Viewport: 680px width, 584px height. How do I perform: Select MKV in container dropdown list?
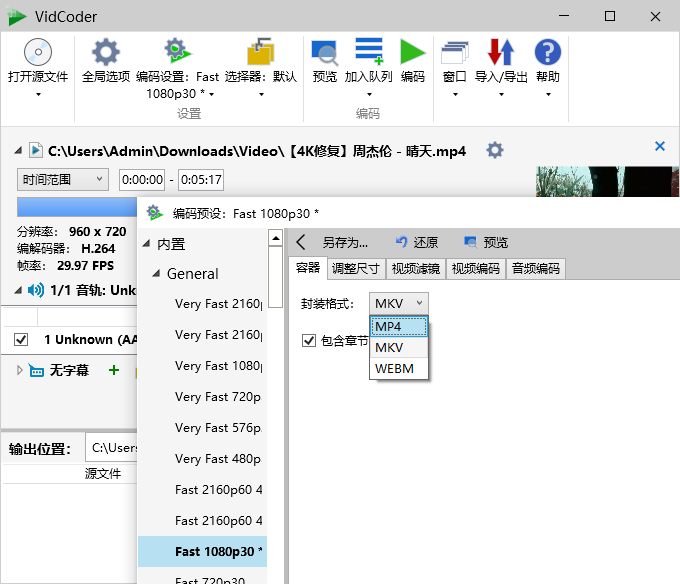(399, 348)
